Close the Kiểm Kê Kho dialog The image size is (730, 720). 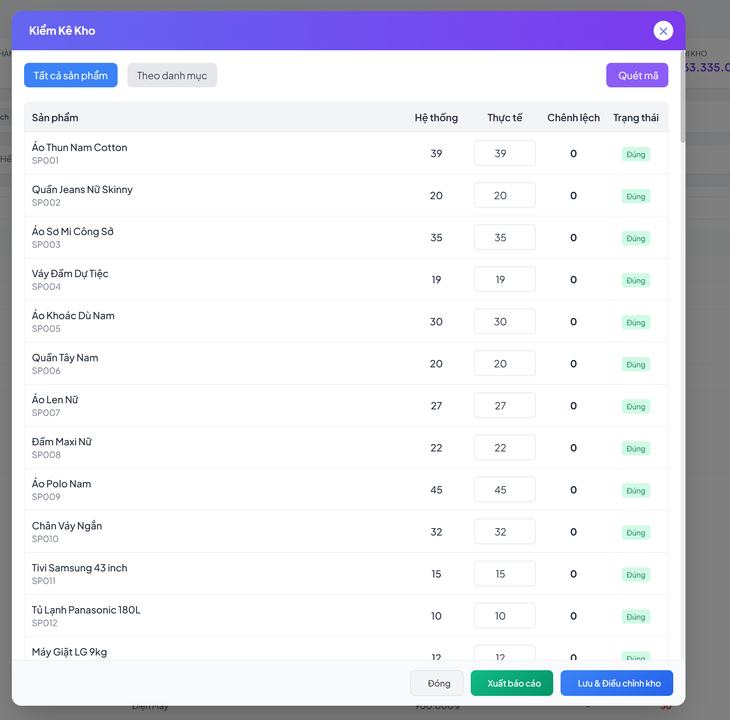click(x=663, y=31)
